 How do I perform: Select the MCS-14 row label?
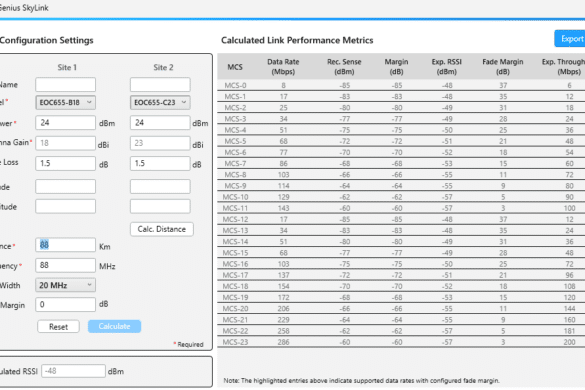(235, 242)
